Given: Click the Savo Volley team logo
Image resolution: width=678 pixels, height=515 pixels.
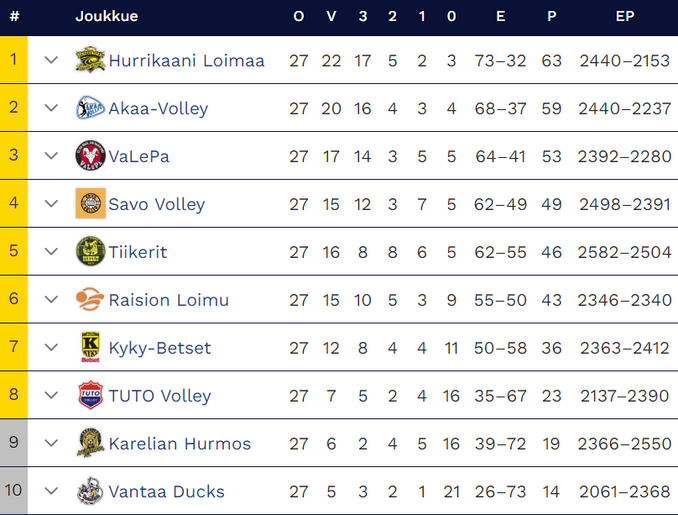Looking at the screenshot, I should [90, 204].
